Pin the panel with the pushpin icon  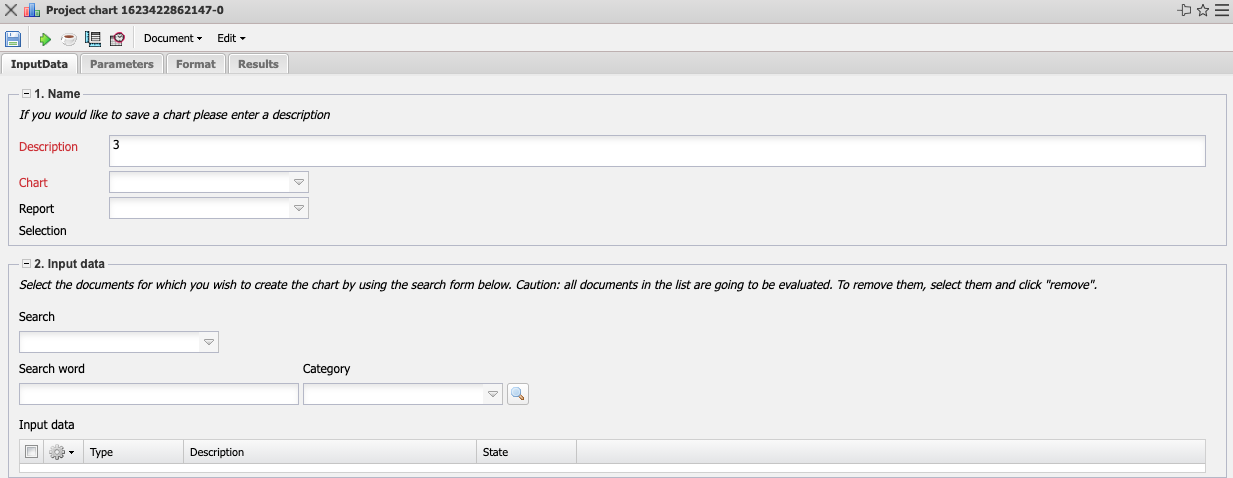1185,10
